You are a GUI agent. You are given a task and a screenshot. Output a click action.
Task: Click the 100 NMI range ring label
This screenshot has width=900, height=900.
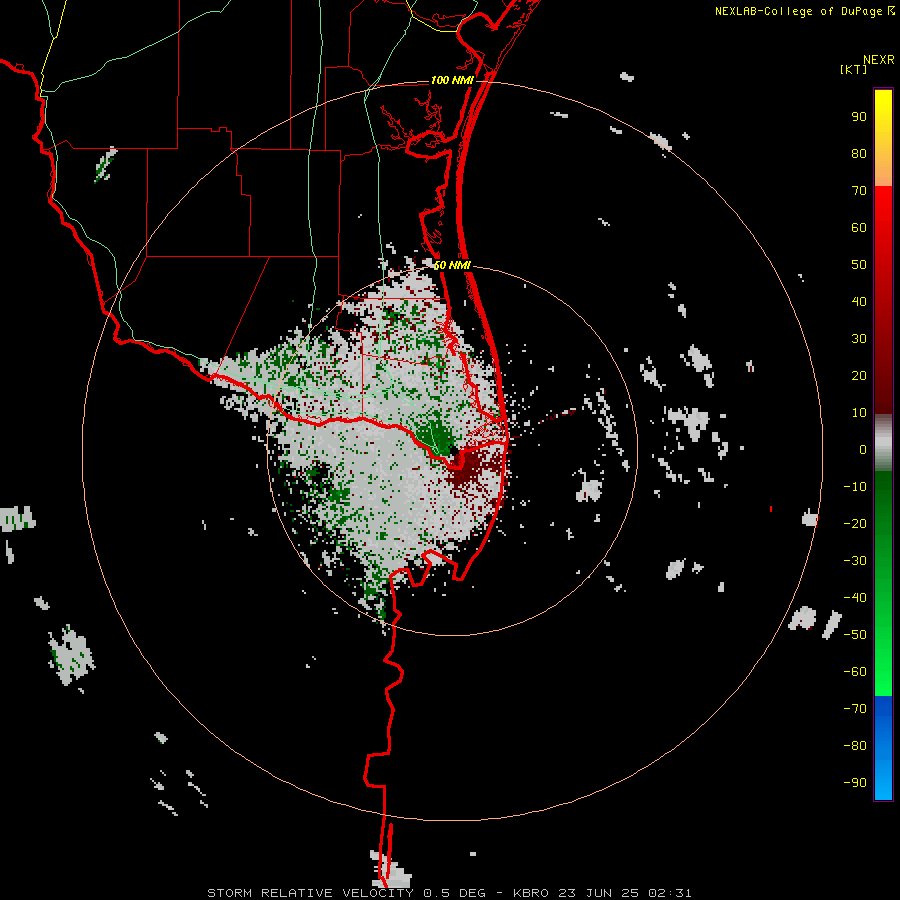point(452,80)
